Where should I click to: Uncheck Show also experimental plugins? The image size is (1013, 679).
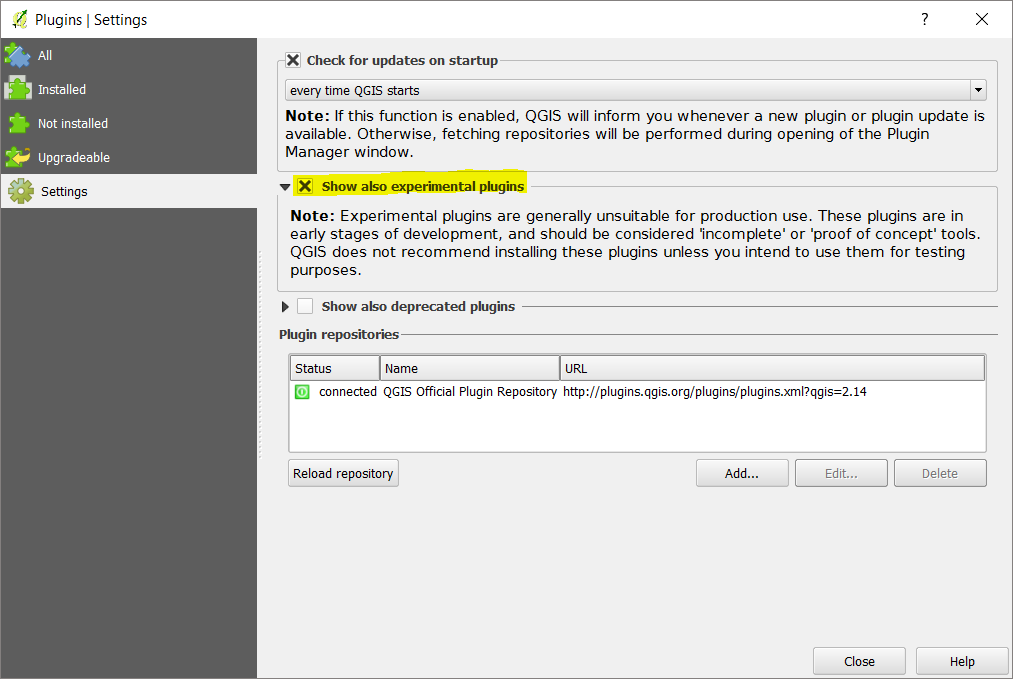(307, 185)
